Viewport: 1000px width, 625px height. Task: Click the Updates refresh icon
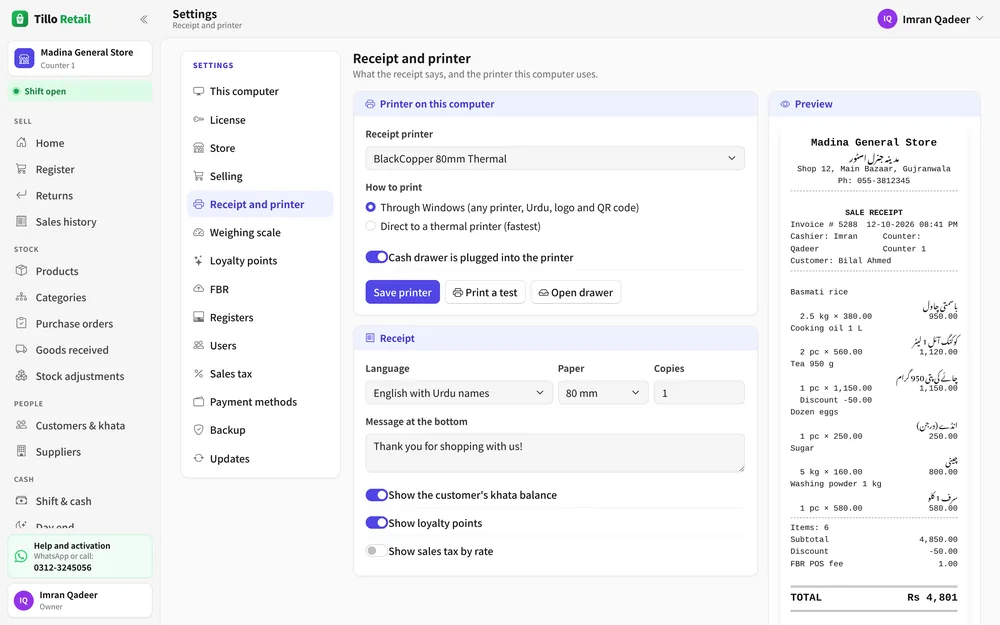[198, 458]
